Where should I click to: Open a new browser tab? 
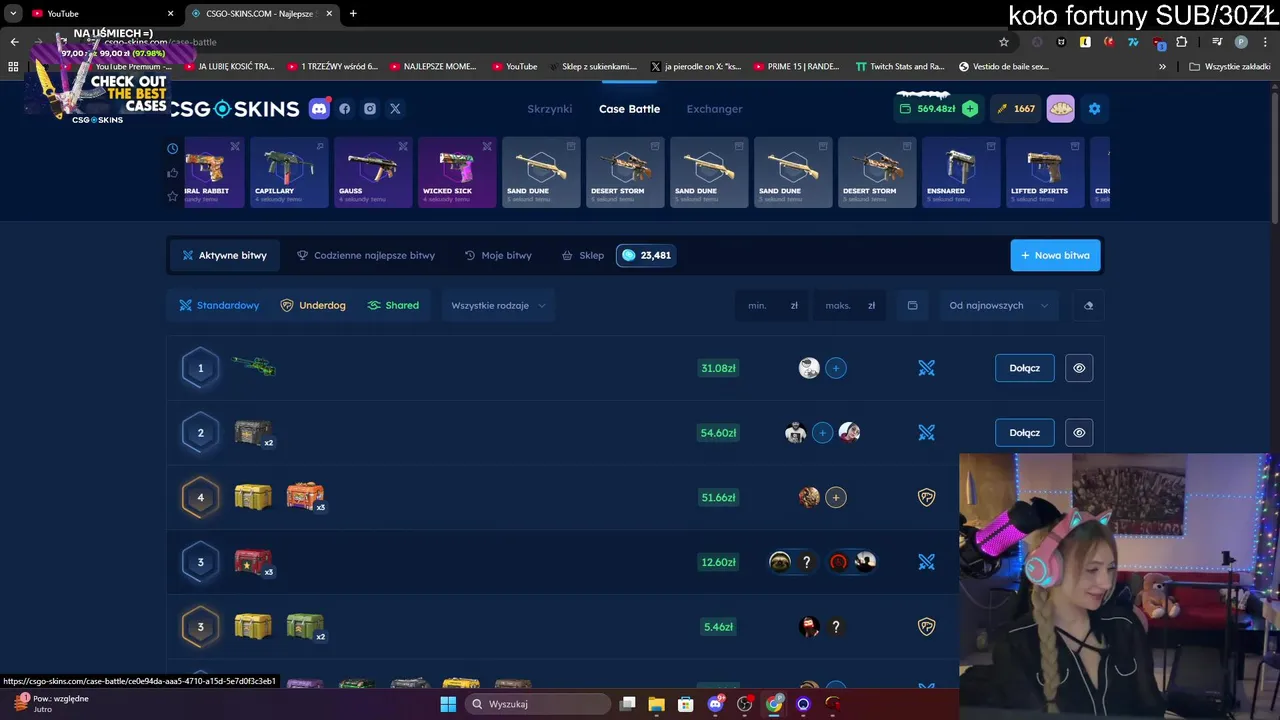click(x=353, y=14)
